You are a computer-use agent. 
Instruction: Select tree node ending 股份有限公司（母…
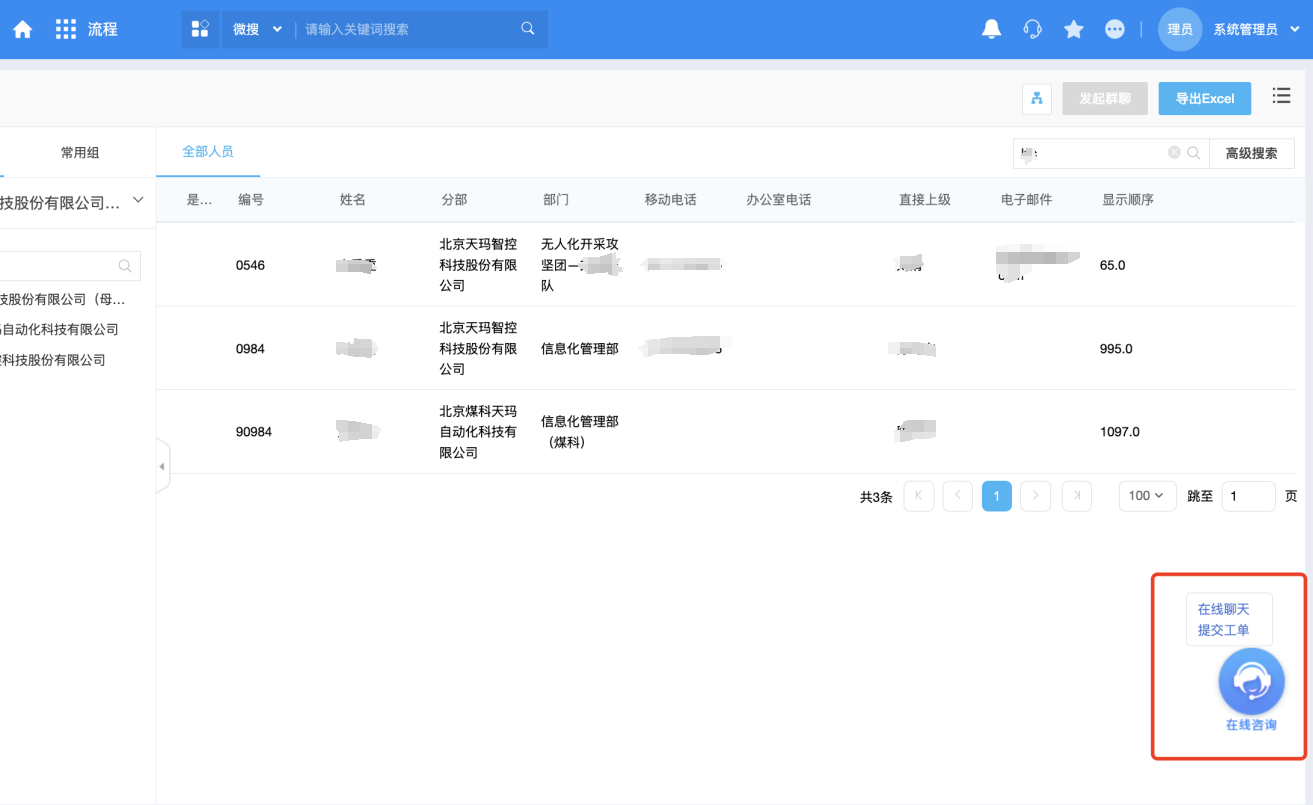click(63, 299)
